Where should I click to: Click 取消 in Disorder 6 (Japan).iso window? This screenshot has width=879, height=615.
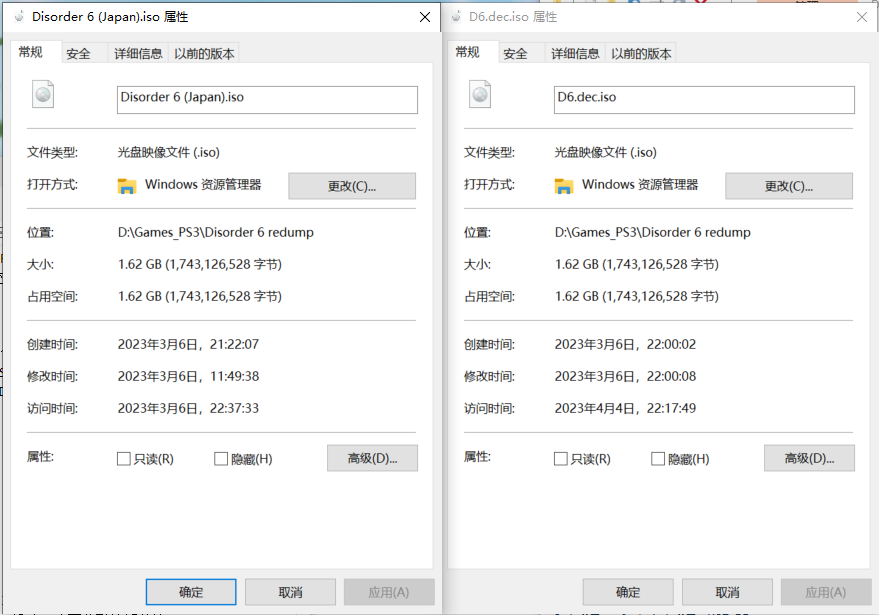290,592
